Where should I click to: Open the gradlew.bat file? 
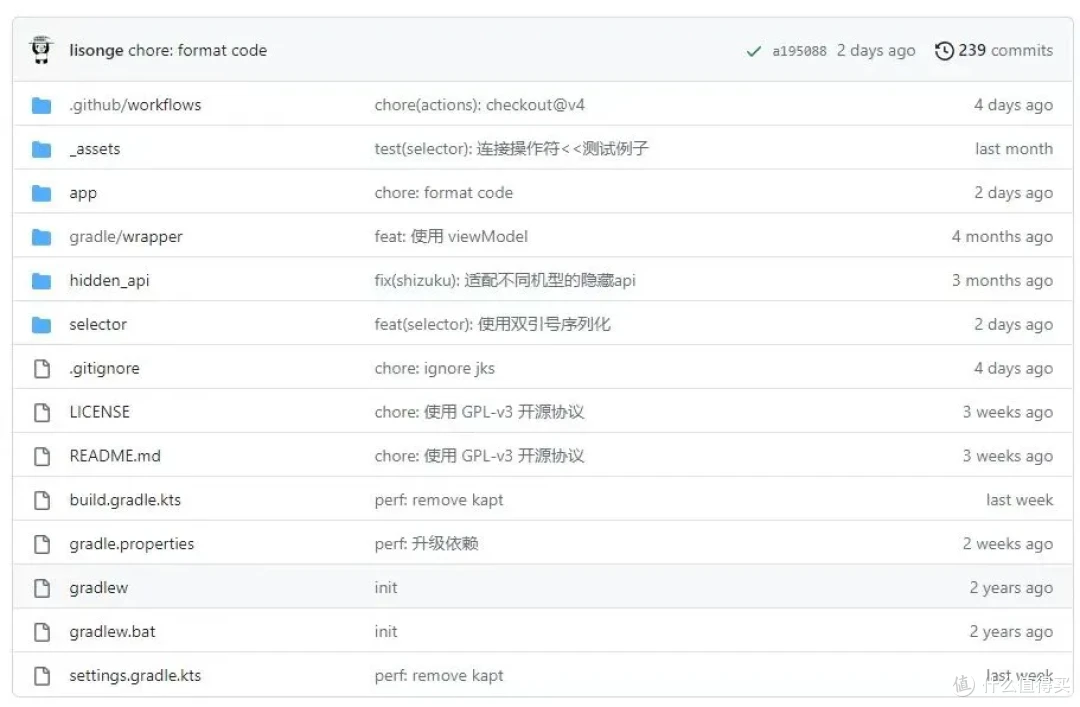click(112, 632)
